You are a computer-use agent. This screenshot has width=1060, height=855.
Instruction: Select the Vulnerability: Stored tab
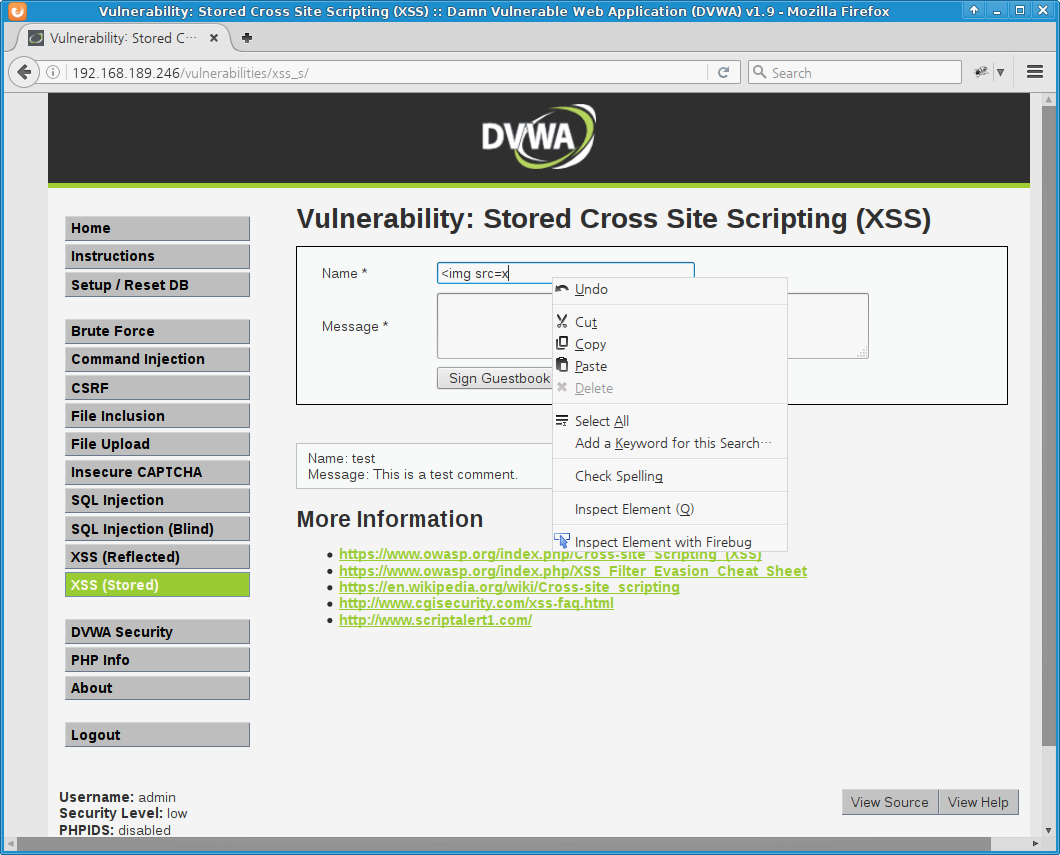pyautogui.click(x=123, y=39)
